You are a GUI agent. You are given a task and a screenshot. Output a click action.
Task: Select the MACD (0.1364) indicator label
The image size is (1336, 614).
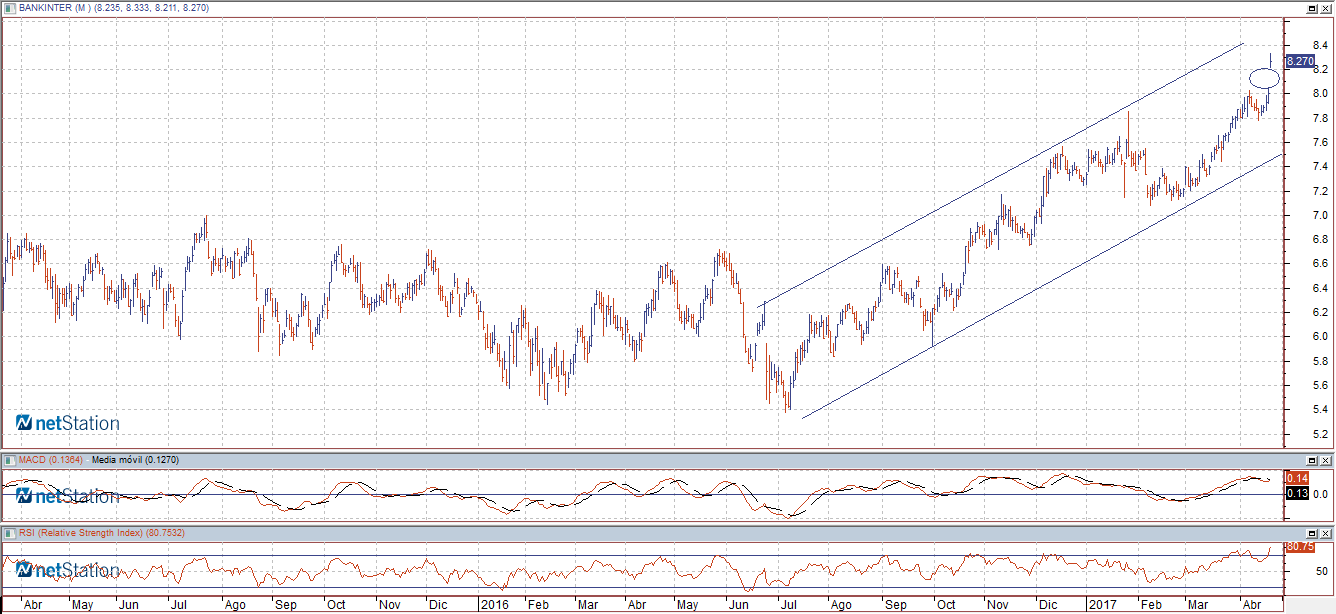click(51, 459)
